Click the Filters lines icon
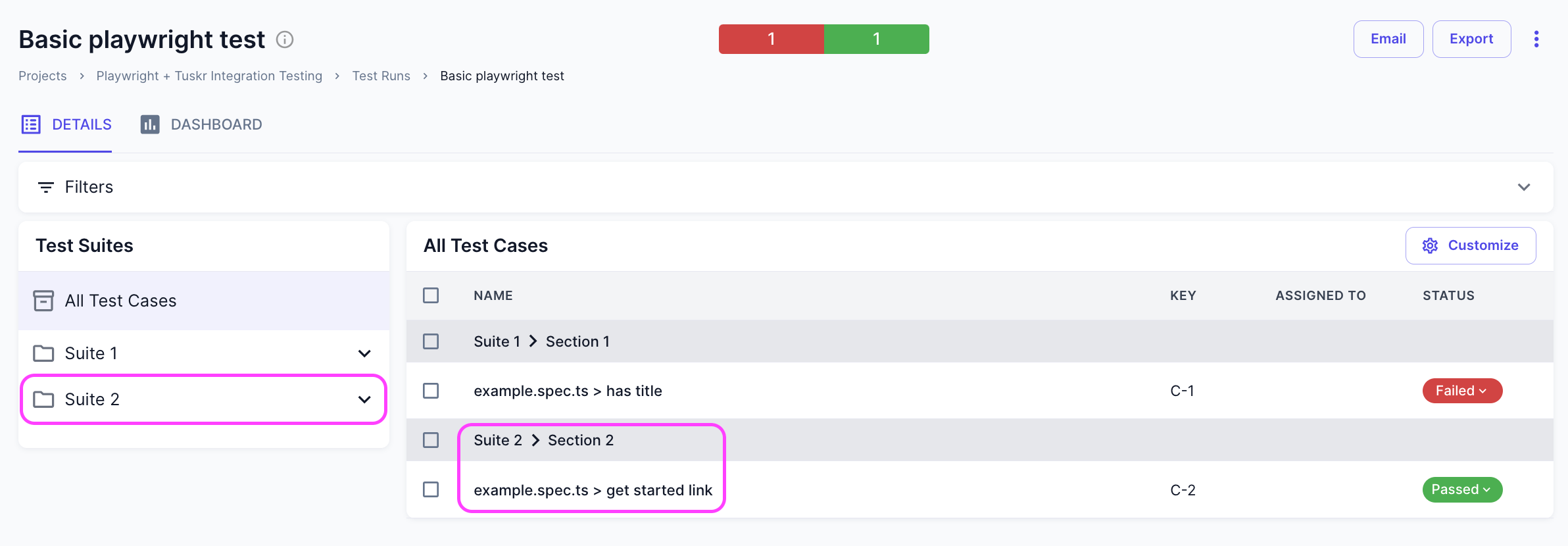This screenshot has height=546, width=1568. [45, 187]
